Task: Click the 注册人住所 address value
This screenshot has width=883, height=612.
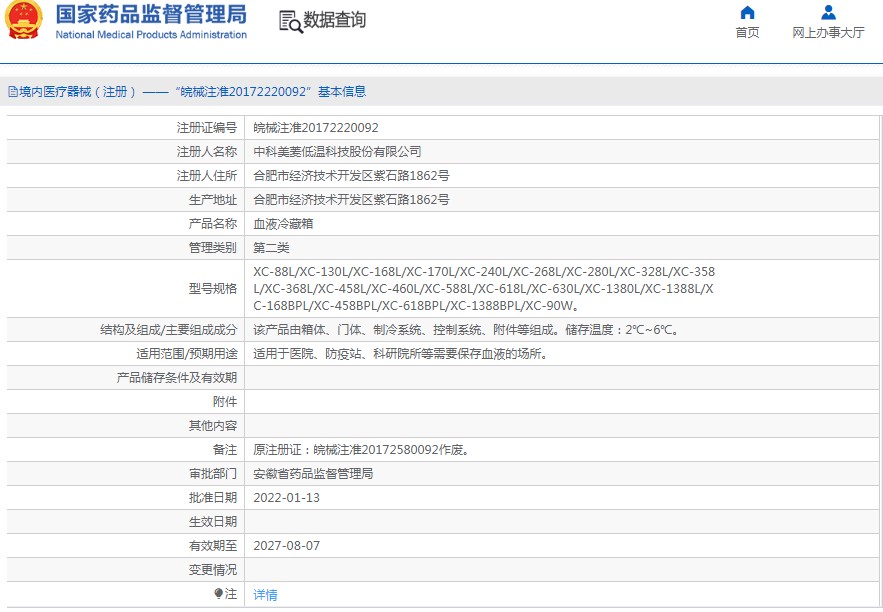Action: 351,176
